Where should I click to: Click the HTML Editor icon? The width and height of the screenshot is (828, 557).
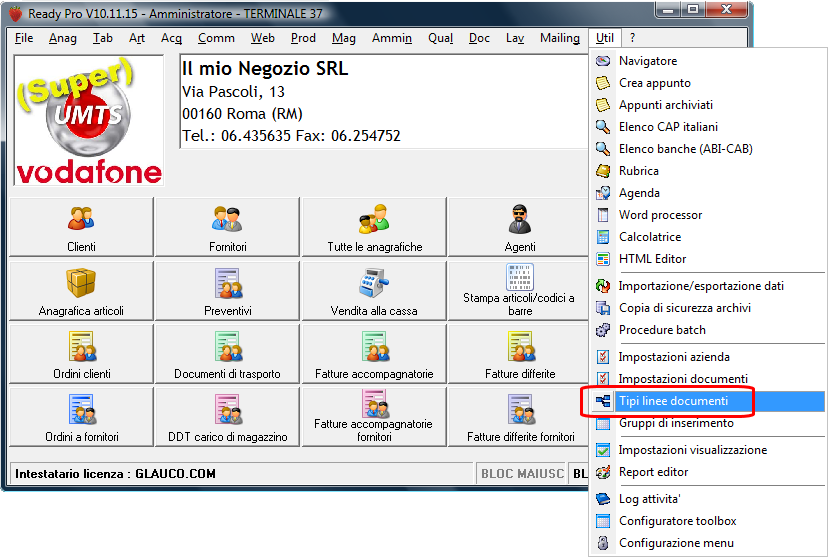[x=603, y=259]
